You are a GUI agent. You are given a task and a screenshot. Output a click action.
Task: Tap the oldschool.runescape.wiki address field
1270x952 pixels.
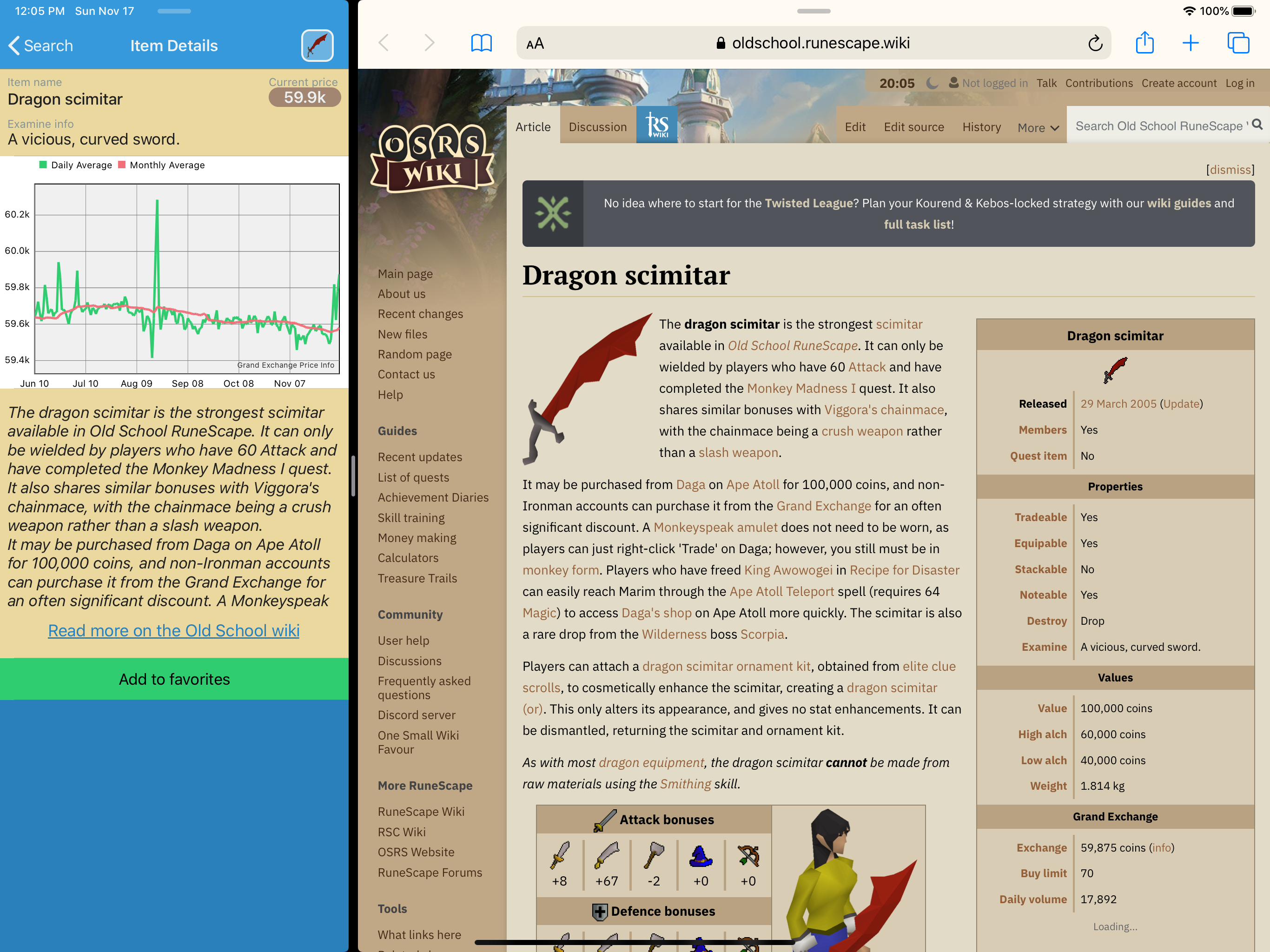click(x=814, y=43)
